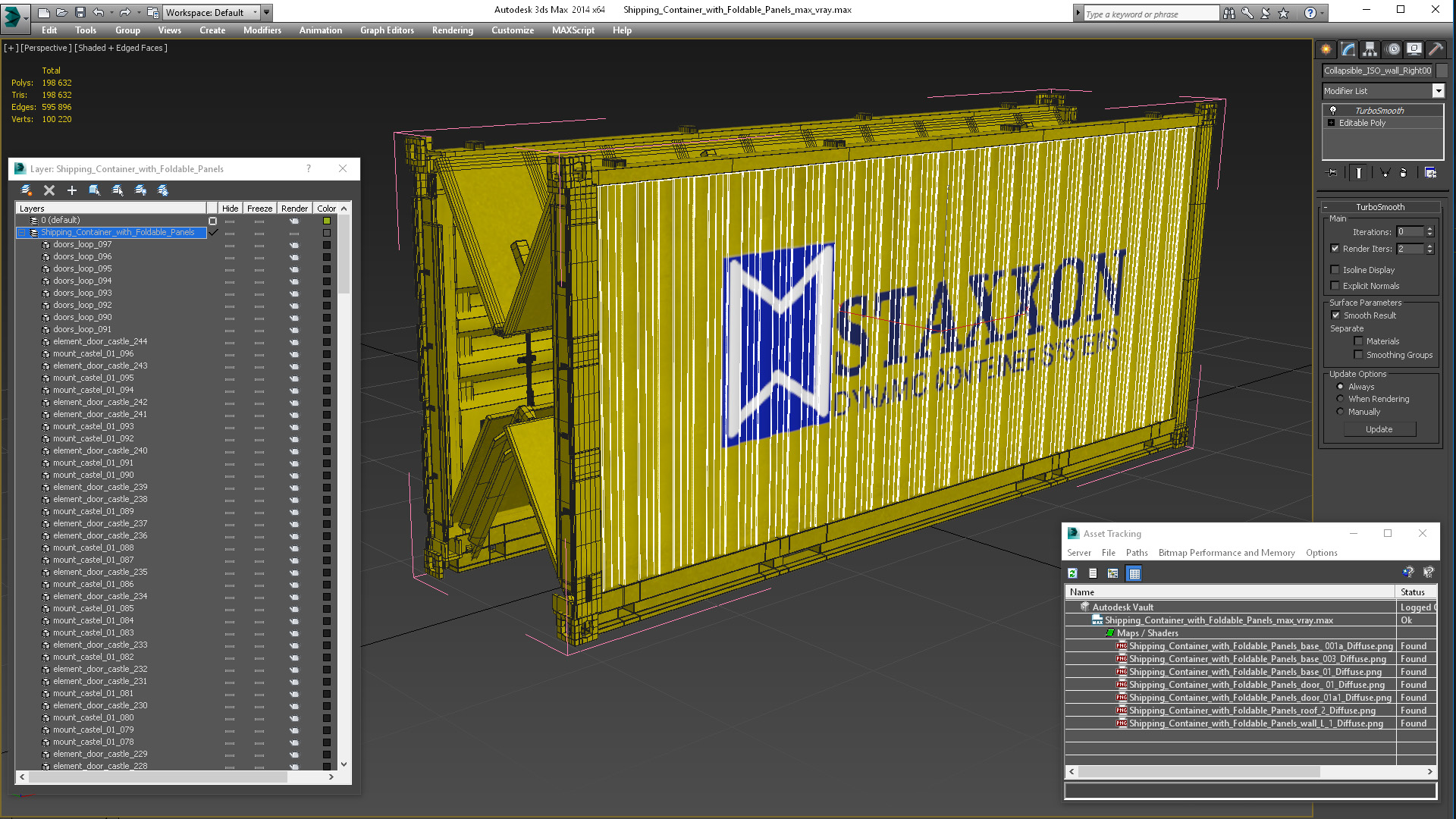The image size is (1456, 819).
Task: Select Always update option
Action: 1340,387
